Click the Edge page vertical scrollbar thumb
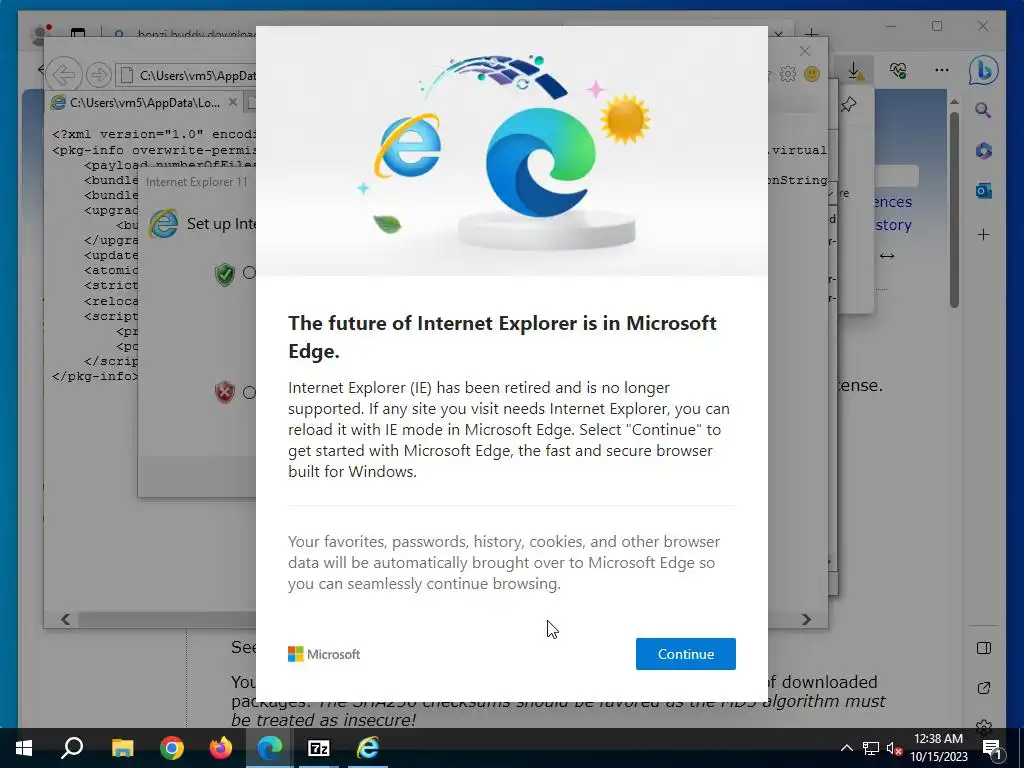This screenshot has height=768, width=1024. [954, 209]
